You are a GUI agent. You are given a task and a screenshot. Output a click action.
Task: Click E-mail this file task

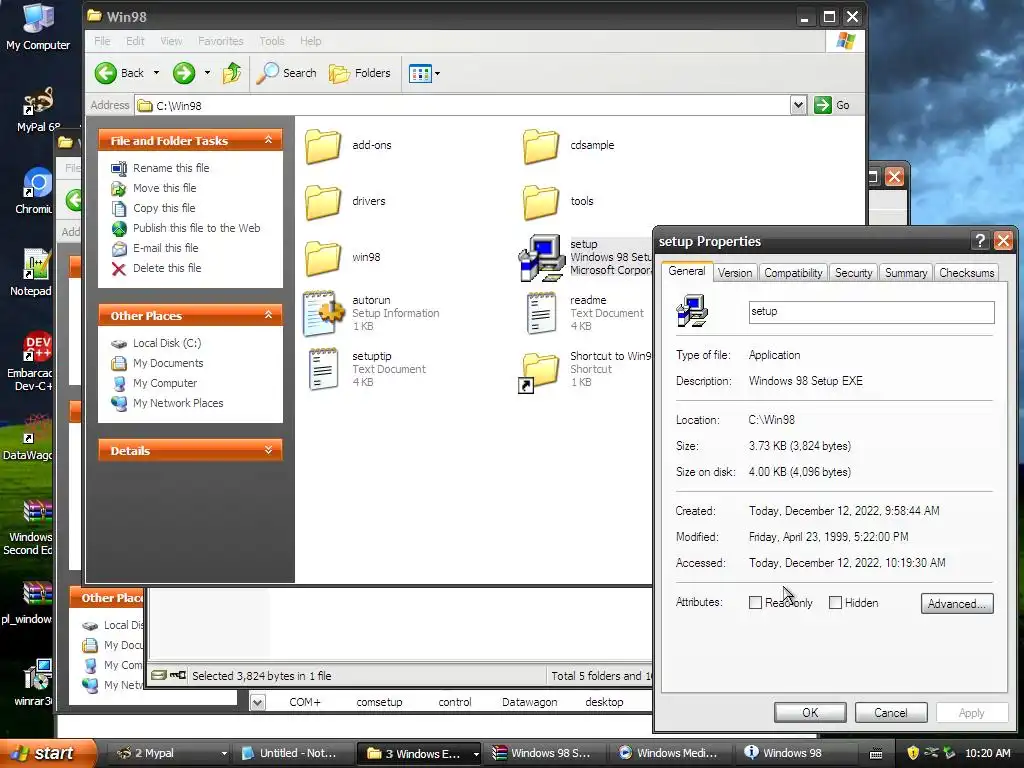166,248
